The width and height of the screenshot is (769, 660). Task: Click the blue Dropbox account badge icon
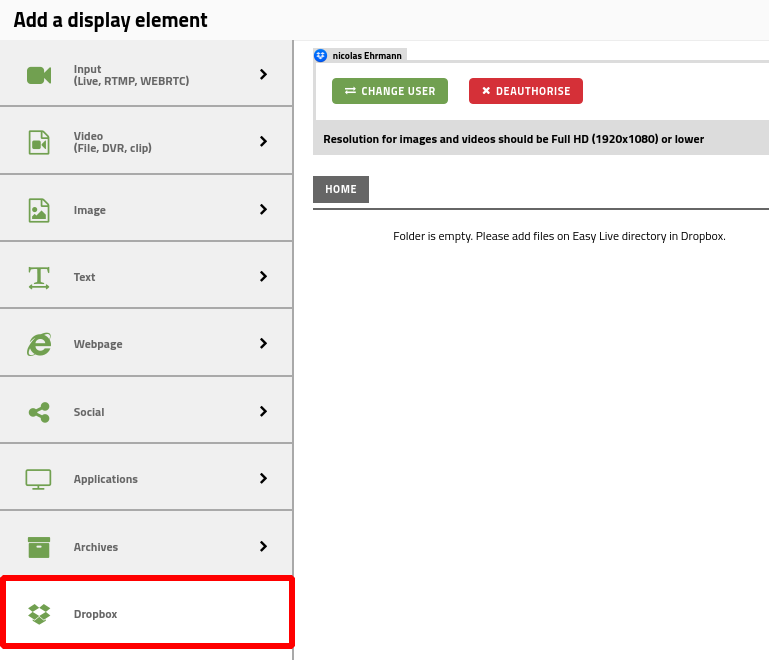point(321,55)
